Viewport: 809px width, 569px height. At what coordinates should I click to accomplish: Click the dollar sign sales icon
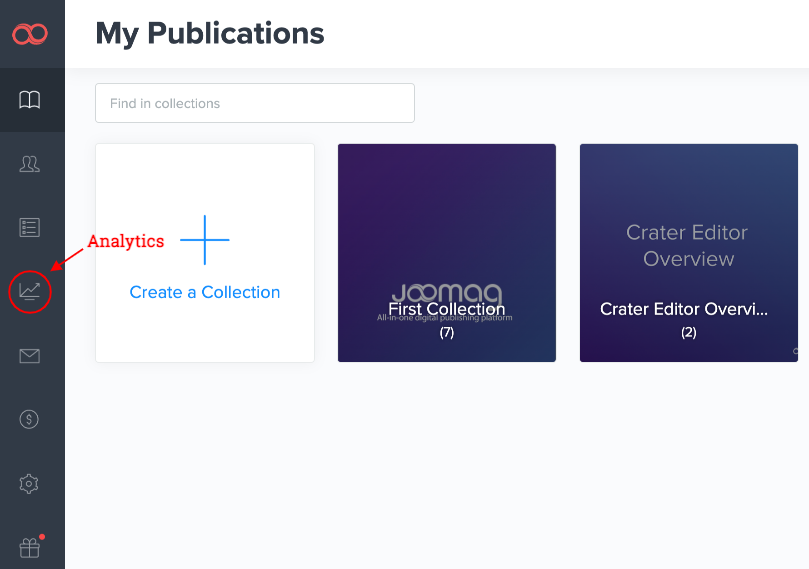(30, 420)
